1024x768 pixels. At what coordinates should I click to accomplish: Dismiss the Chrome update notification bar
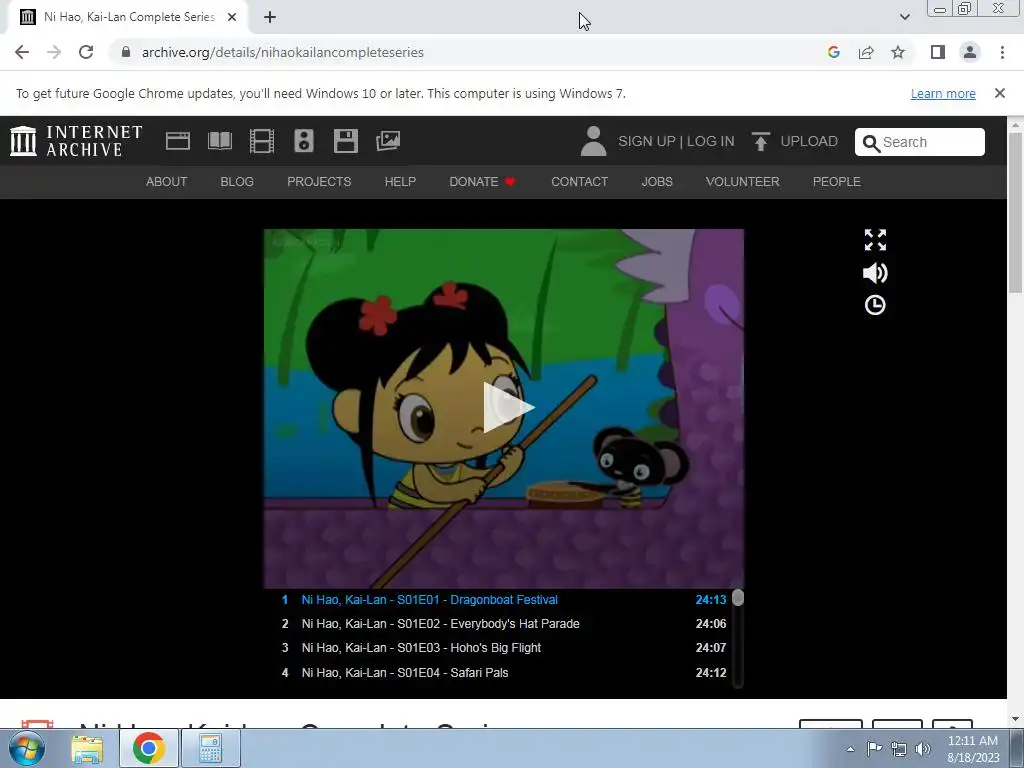point(1000,93)
